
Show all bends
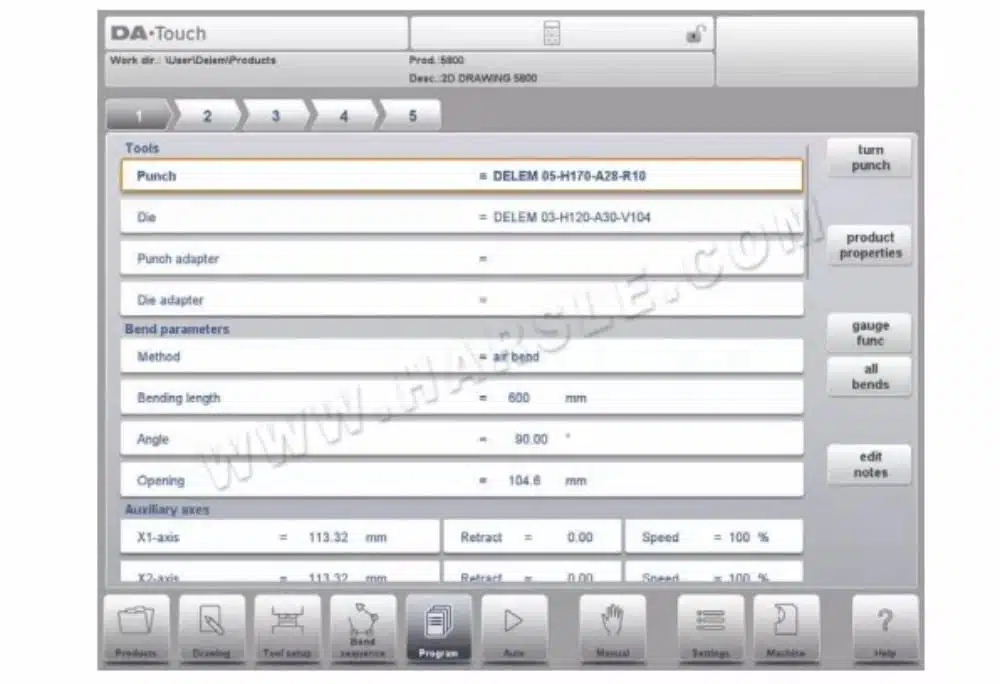870,377
